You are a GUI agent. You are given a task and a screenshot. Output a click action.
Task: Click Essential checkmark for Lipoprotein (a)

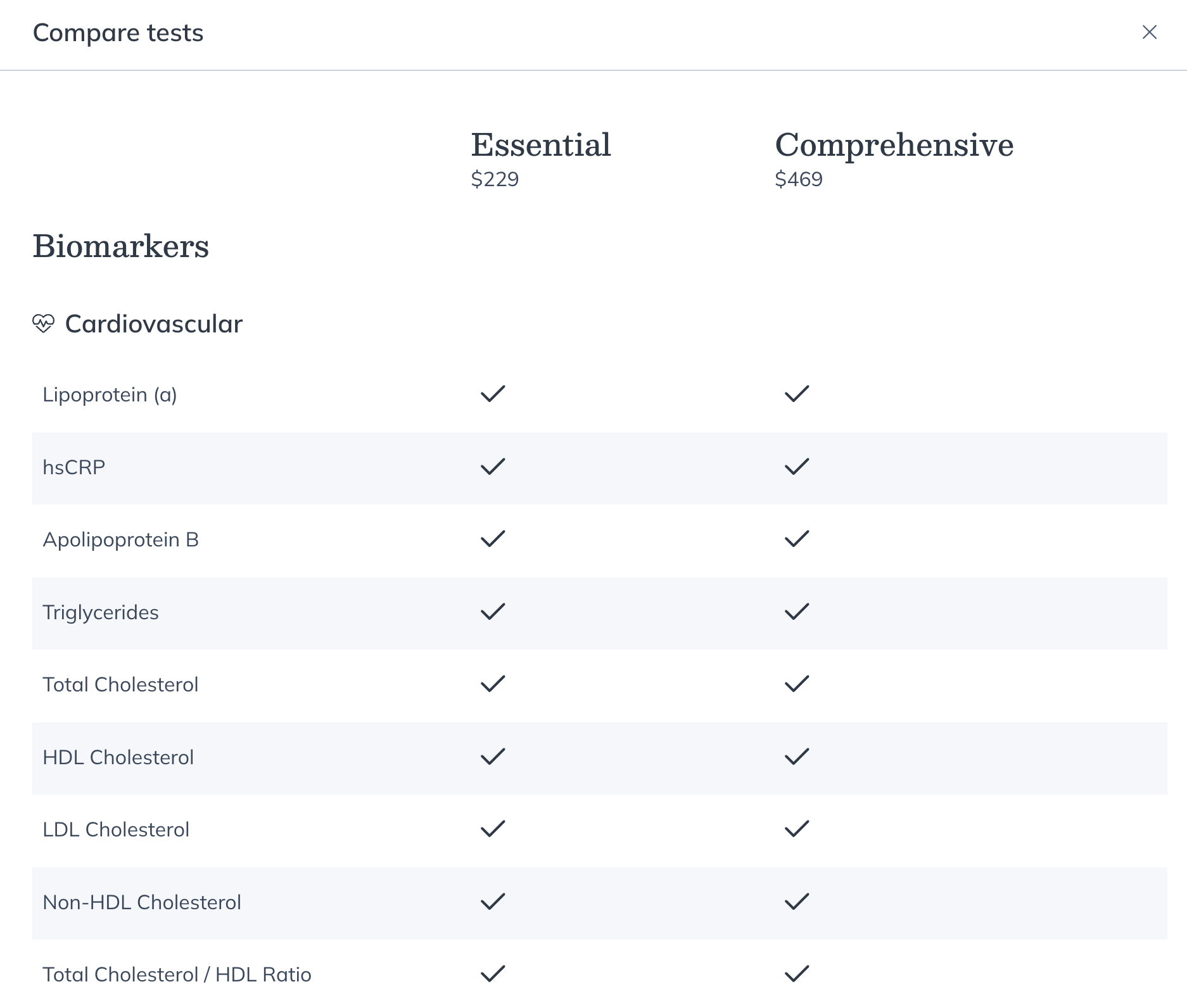[x=493, y=394]
